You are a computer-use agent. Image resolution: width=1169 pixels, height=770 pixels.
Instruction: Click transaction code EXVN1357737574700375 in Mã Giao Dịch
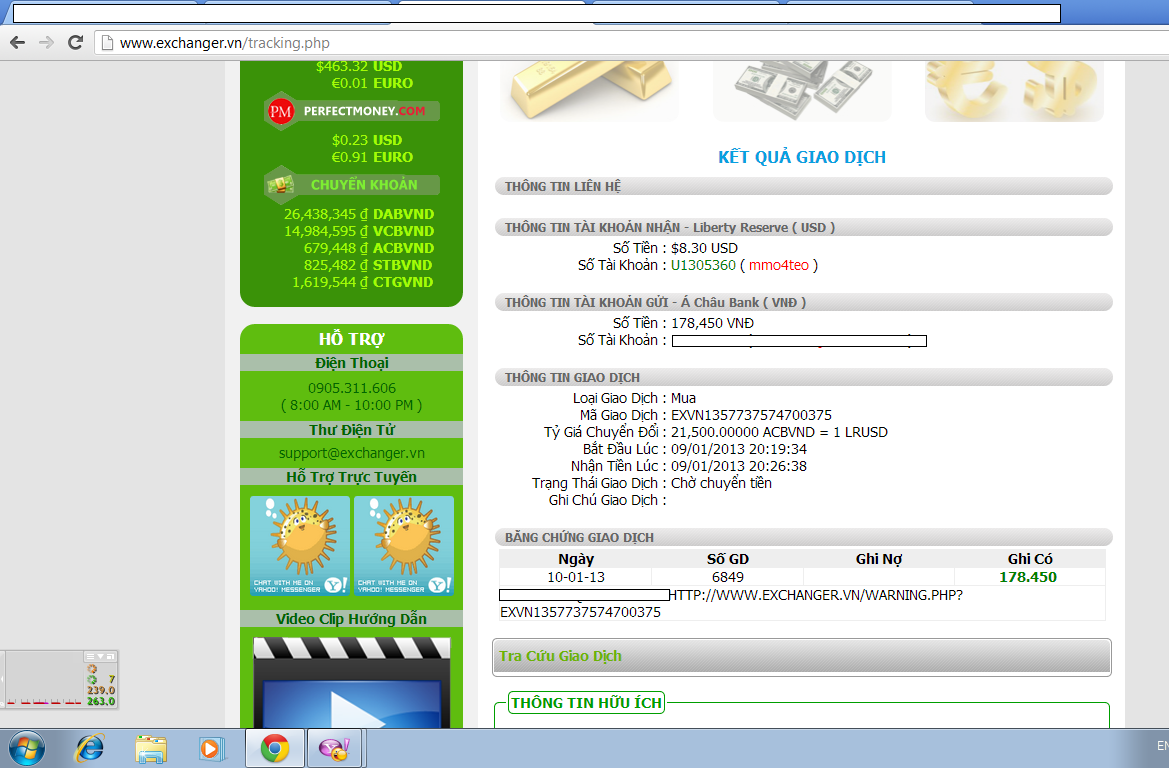click(751, 415)
